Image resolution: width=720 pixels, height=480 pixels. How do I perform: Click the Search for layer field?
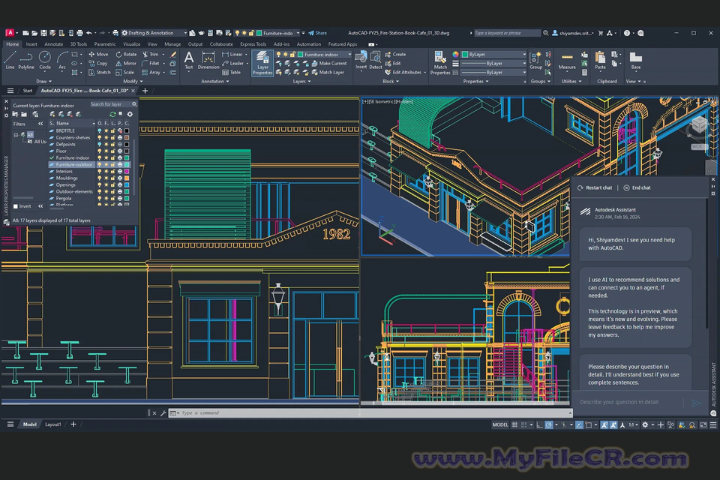point(113,104)
